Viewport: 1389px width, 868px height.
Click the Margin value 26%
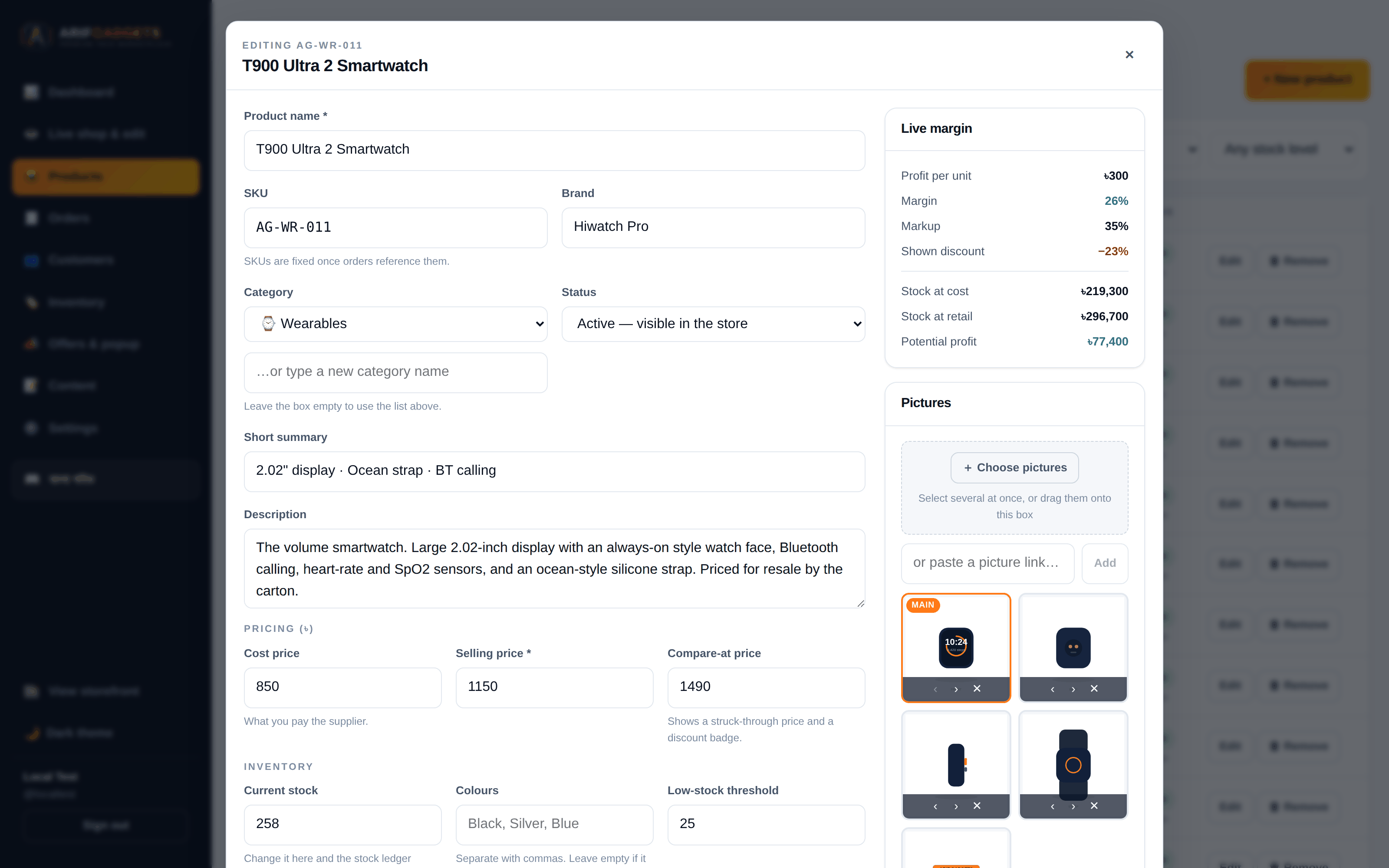point(1116,201)
